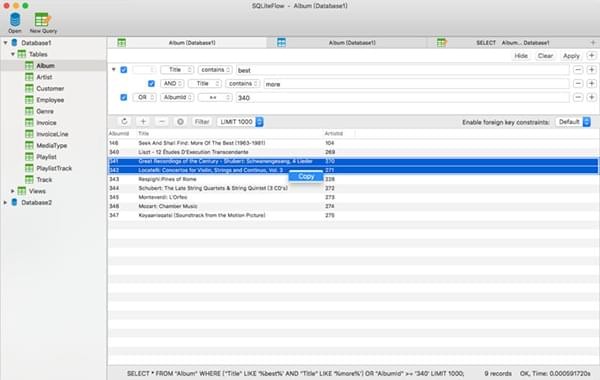The height and width of the screenshot is (380, 600).
Task: Choose Copy from the context menu
Action: point(306,176)
